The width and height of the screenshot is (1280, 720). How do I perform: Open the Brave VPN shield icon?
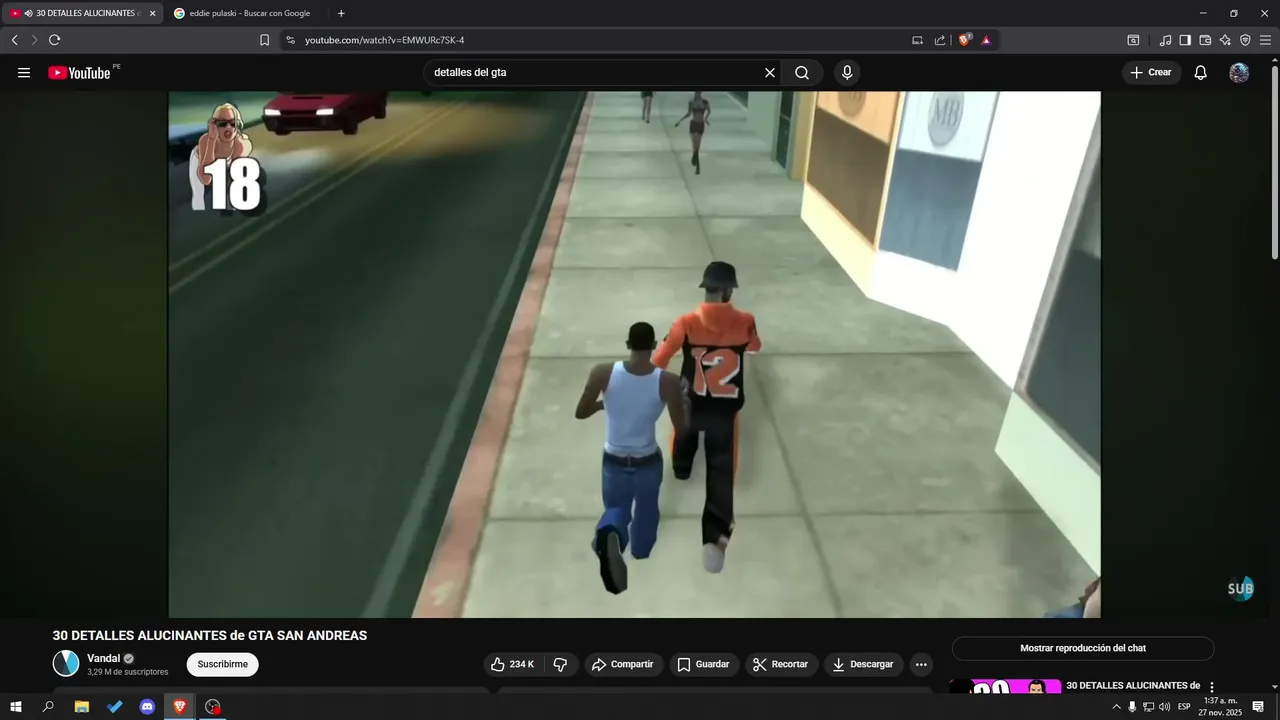click(x=1245, y=40)
